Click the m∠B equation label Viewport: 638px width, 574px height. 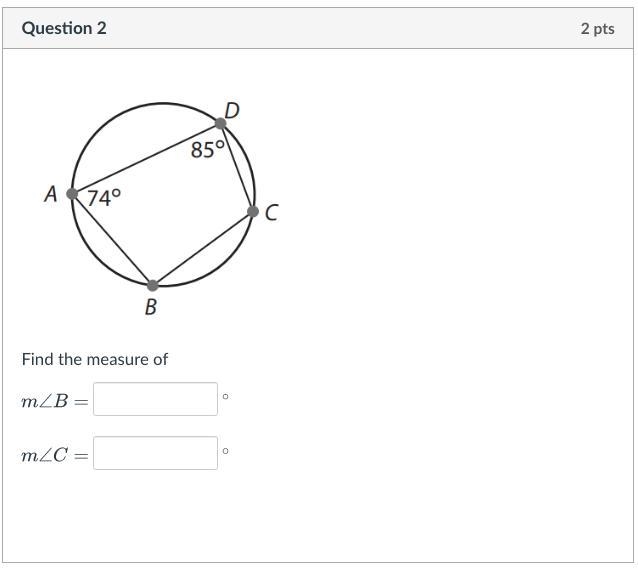[55, 402]
